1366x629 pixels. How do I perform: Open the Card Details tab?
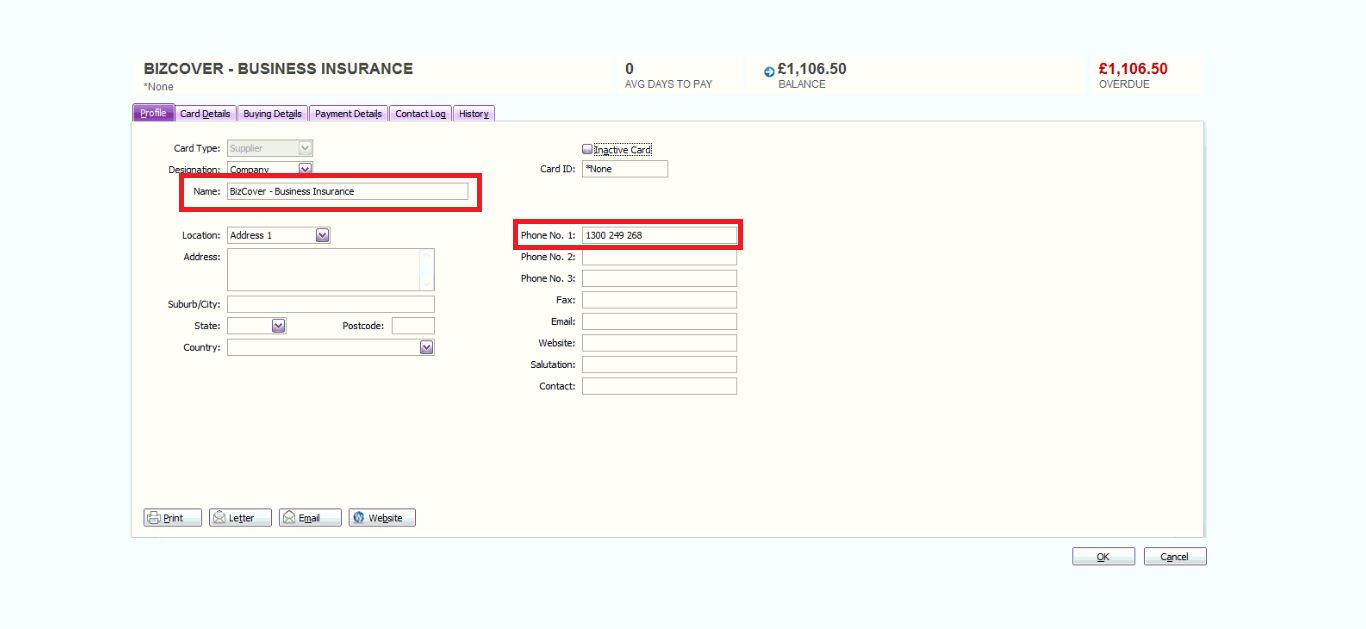(205, 113)
